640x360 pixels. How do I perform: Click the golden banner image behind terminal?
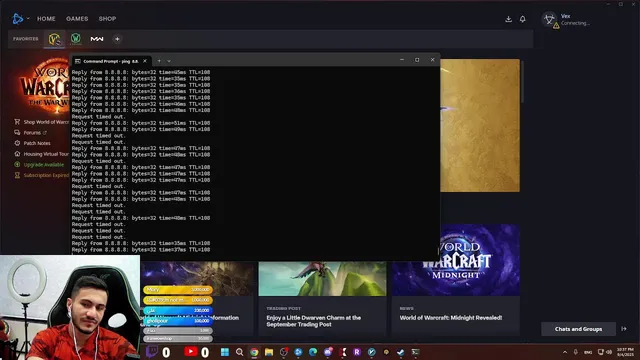480,125
